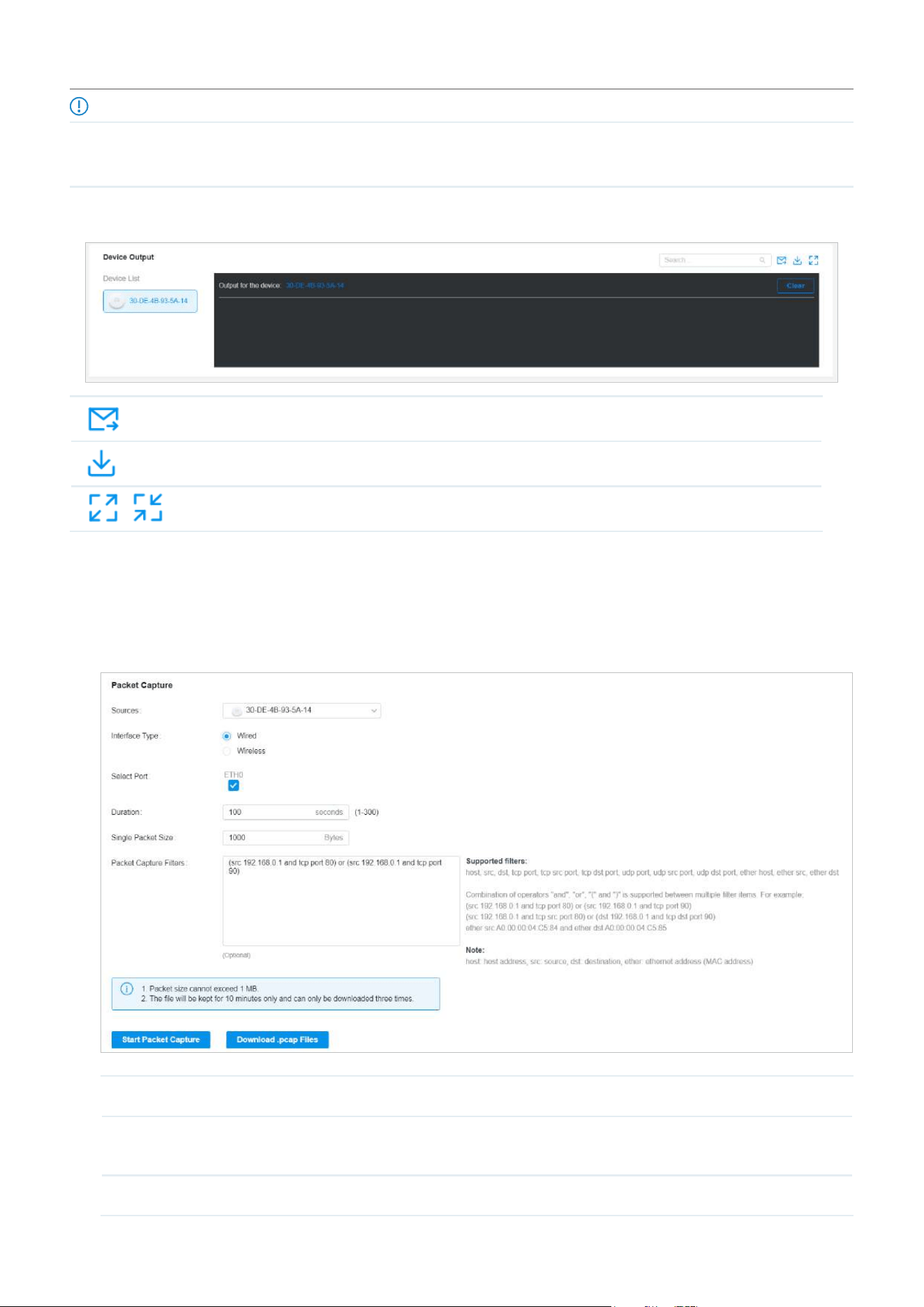Image resolution: width=924 pixels, height=1307 pixels.
Task: Select device 30-DE-4B-93-5A-14 in Device List
Action: click(150, 301)
